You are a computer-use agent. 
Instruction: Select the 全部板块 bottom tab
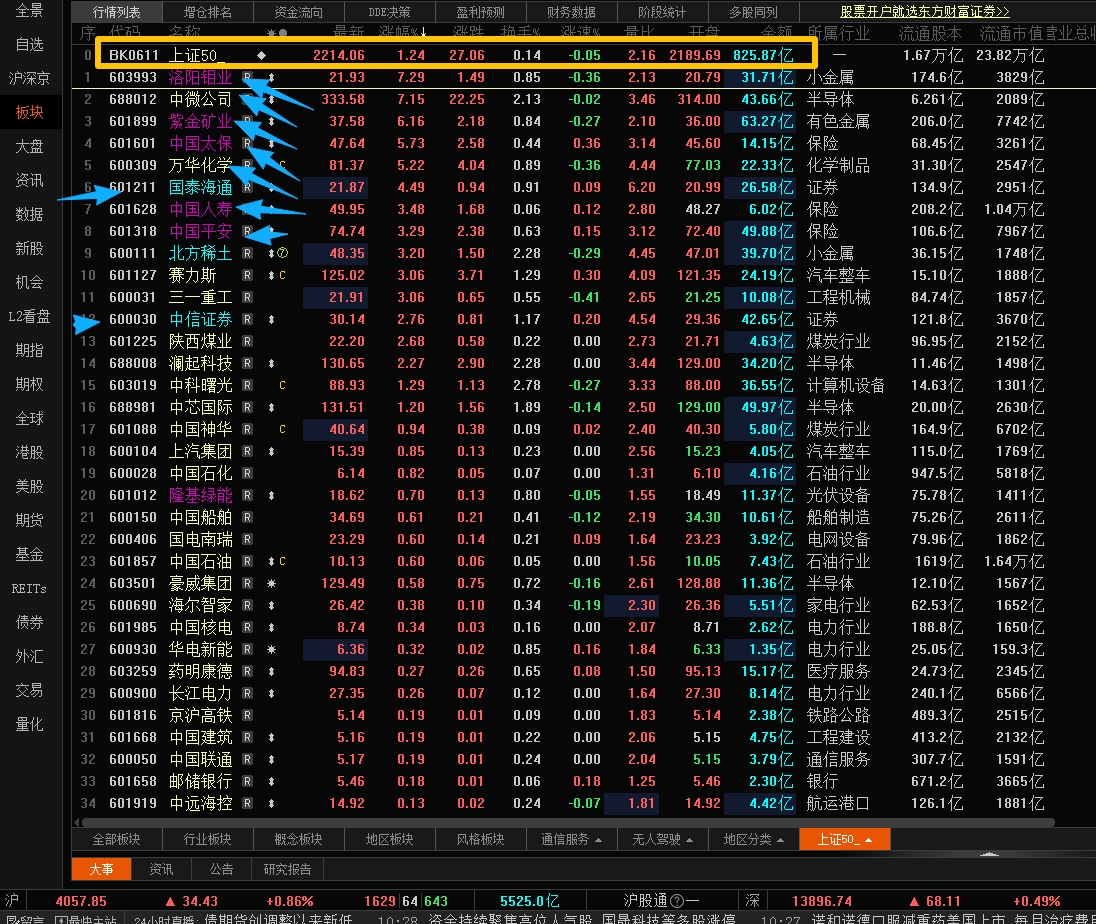click(117, 839)
